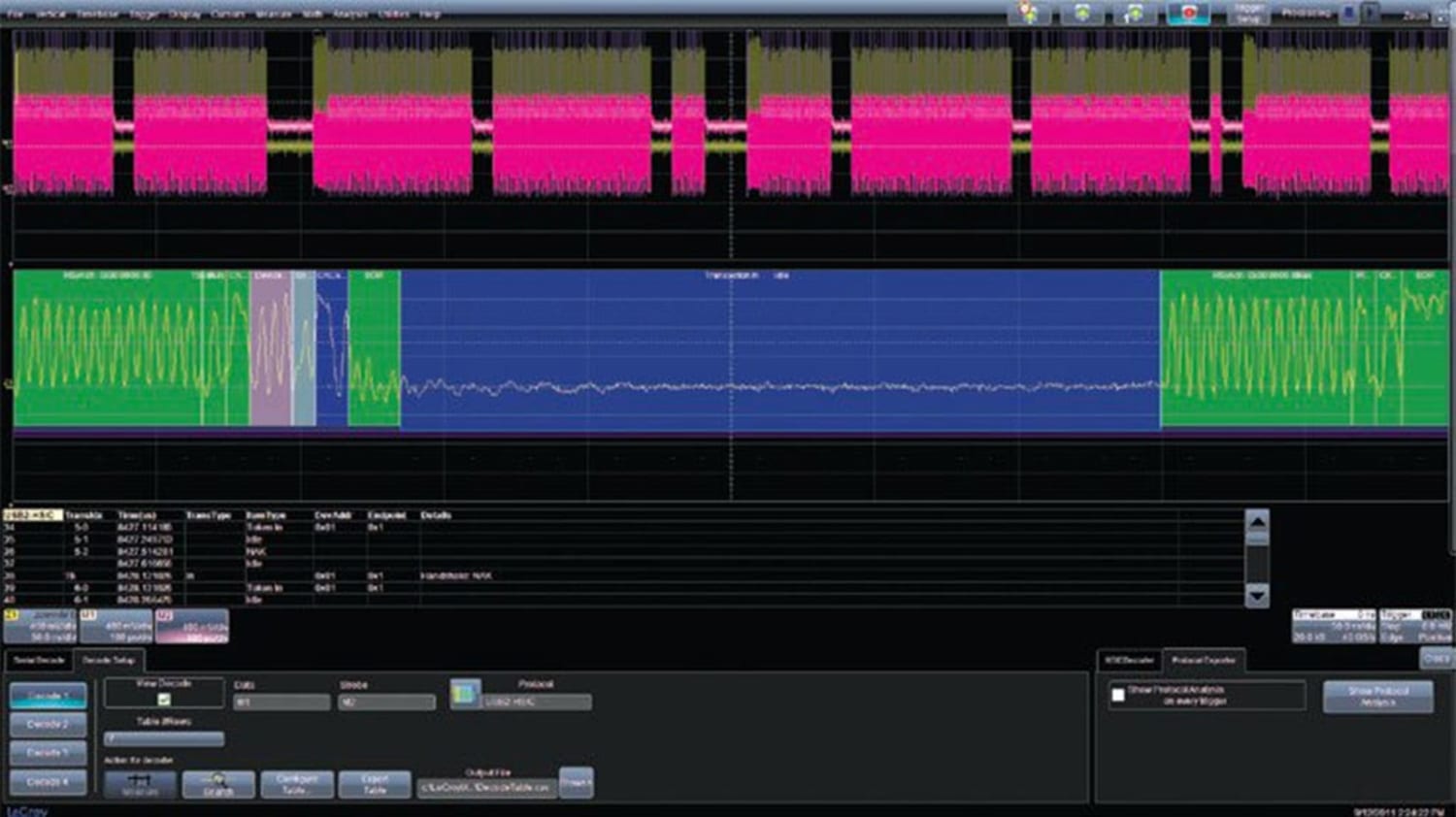Select the Graph action icon under Action for Decode
Image resolution: width=1456 pixels, height=817 pixels.
(x=217, y=783)
